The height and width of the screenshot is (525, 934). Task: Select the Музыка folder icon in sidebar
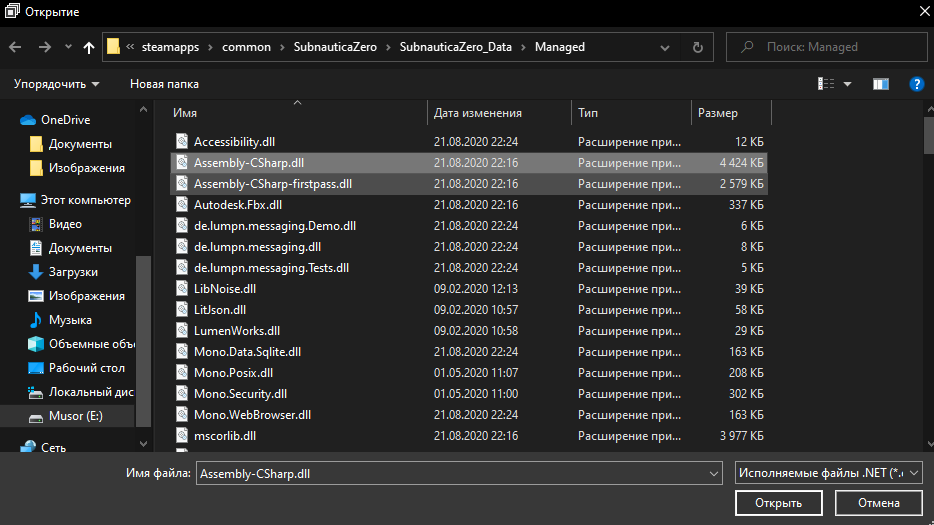[x=36, y=320]
